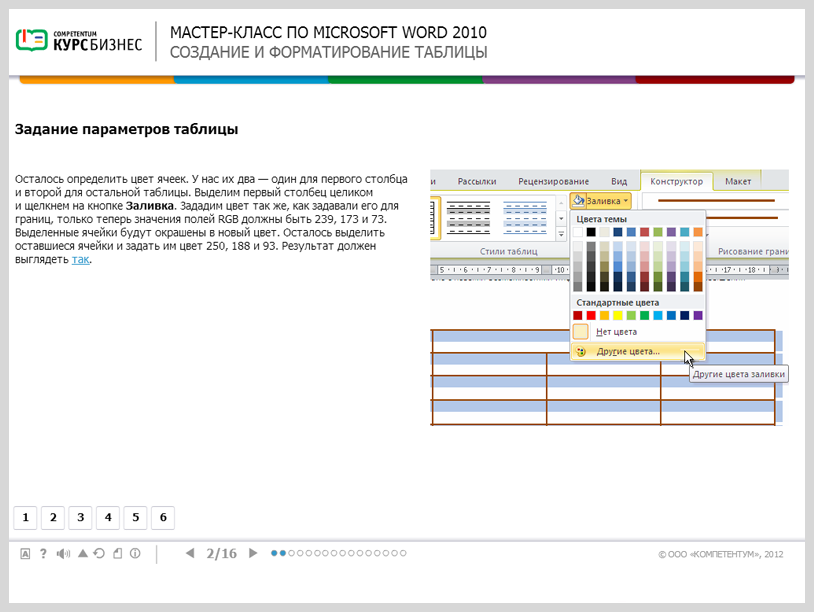Click the Заливка paint bucket icon

pos(578,200)
